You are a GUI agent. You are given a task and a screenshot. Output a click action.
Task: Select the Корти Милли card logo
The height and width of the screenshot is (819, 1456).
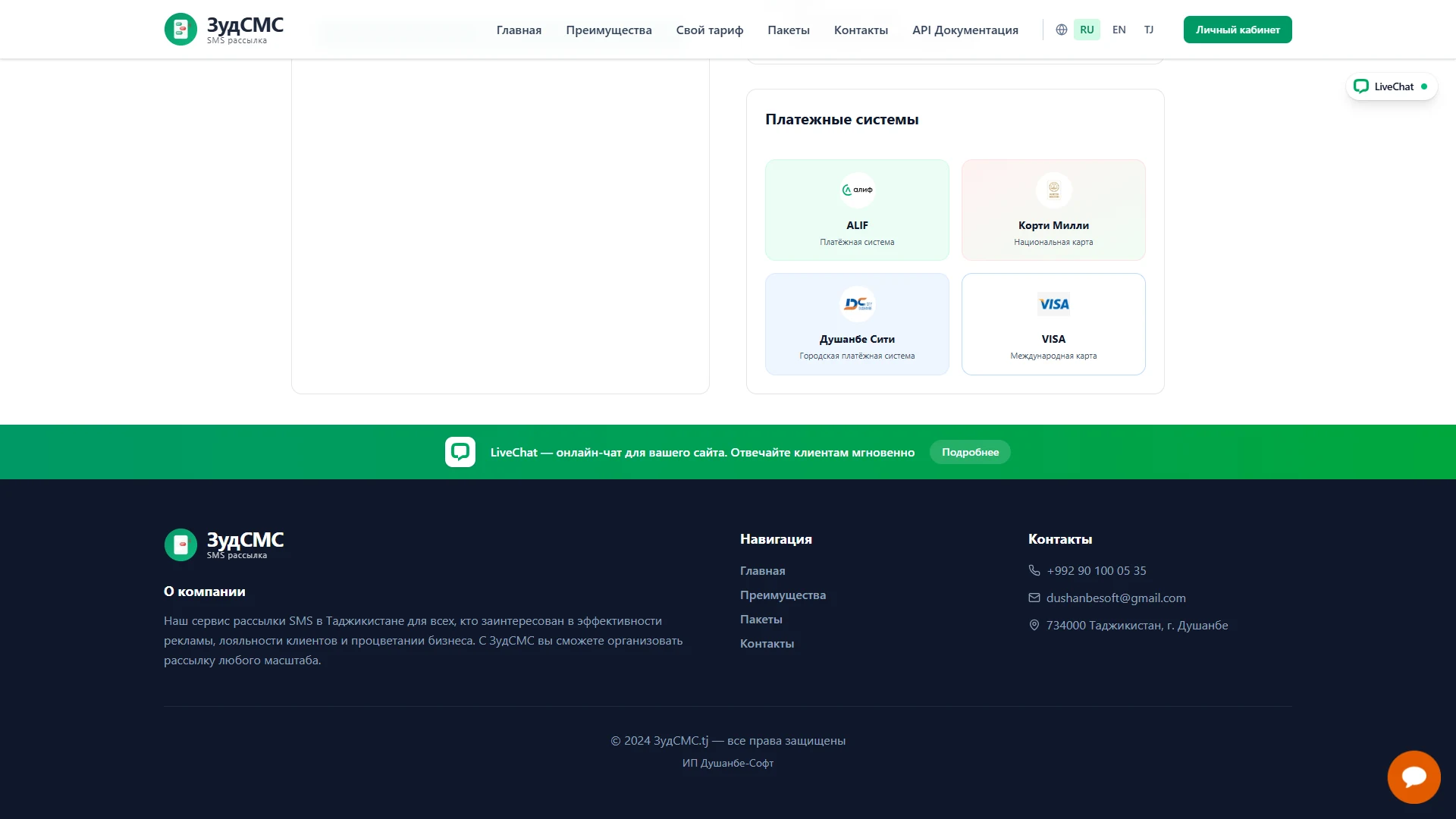(x=1053, y=190)
